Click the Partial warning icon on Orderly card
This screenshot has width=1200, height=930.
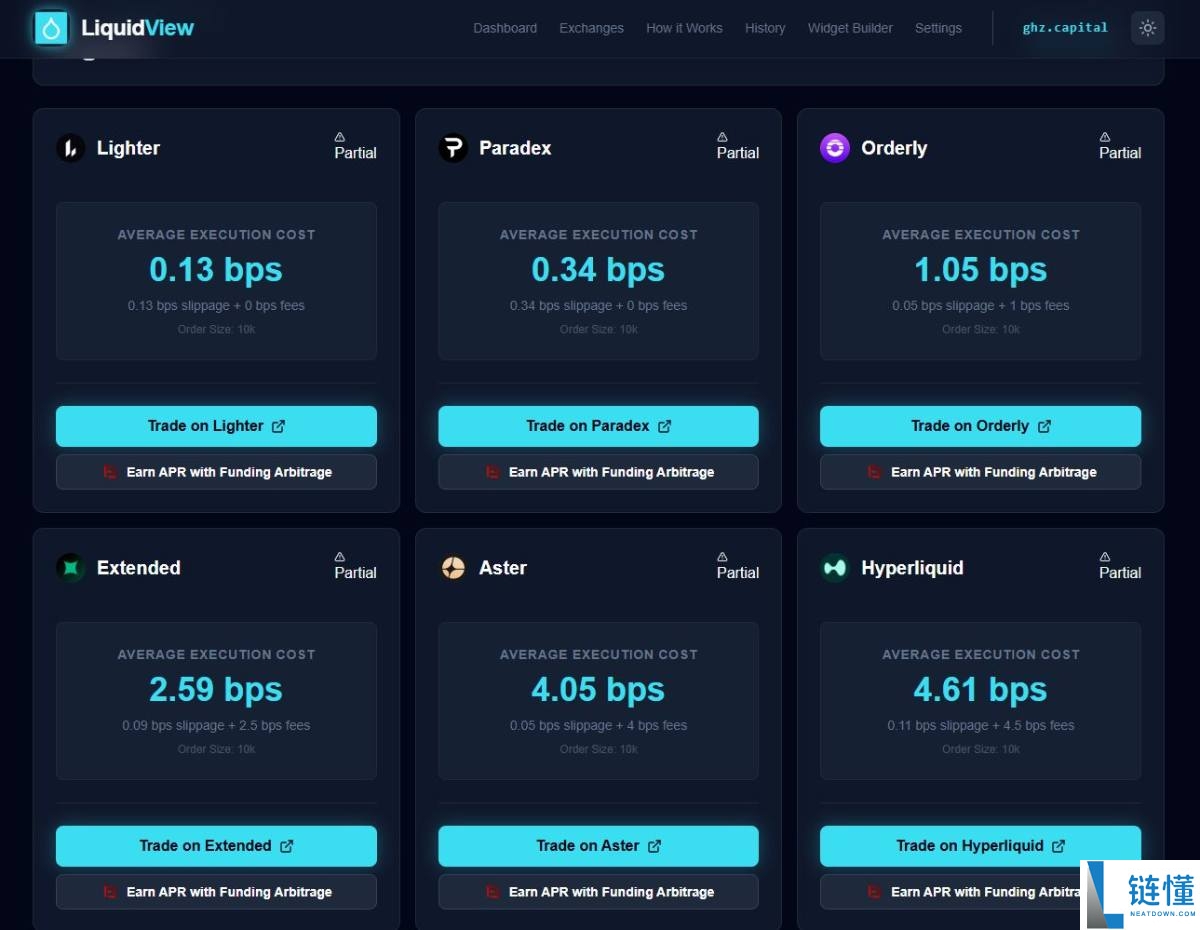click(1105, 137)
